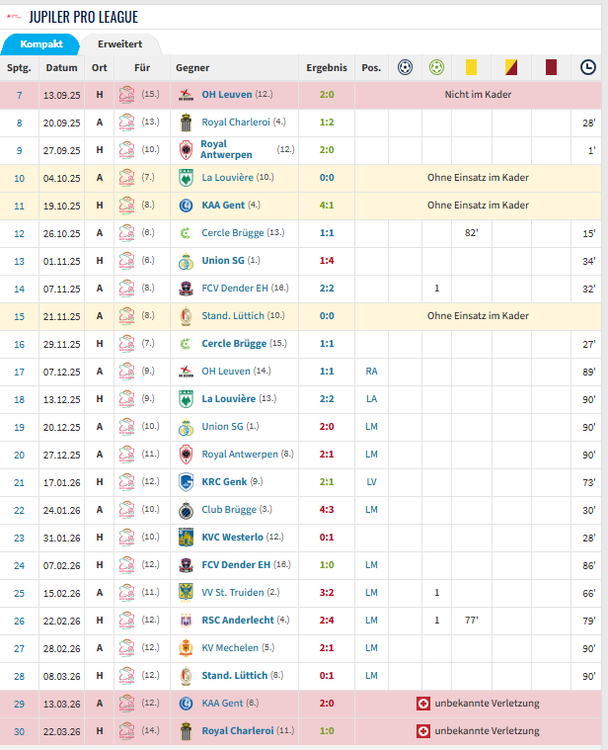
Task: Open matchday 30 number link
Action: (19, 732)
